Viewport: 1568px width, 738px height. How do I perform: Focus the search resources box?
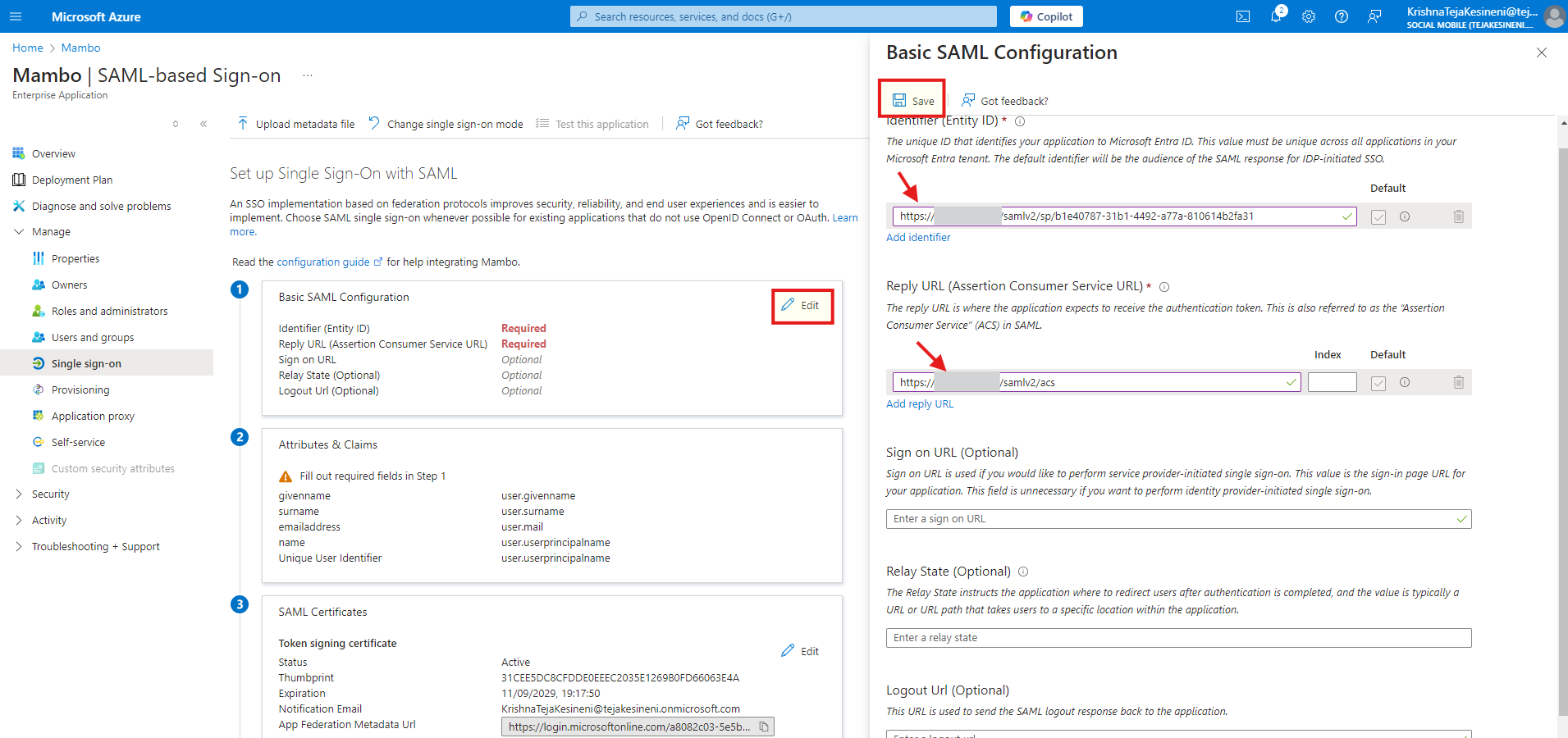(x=784, y=16)
